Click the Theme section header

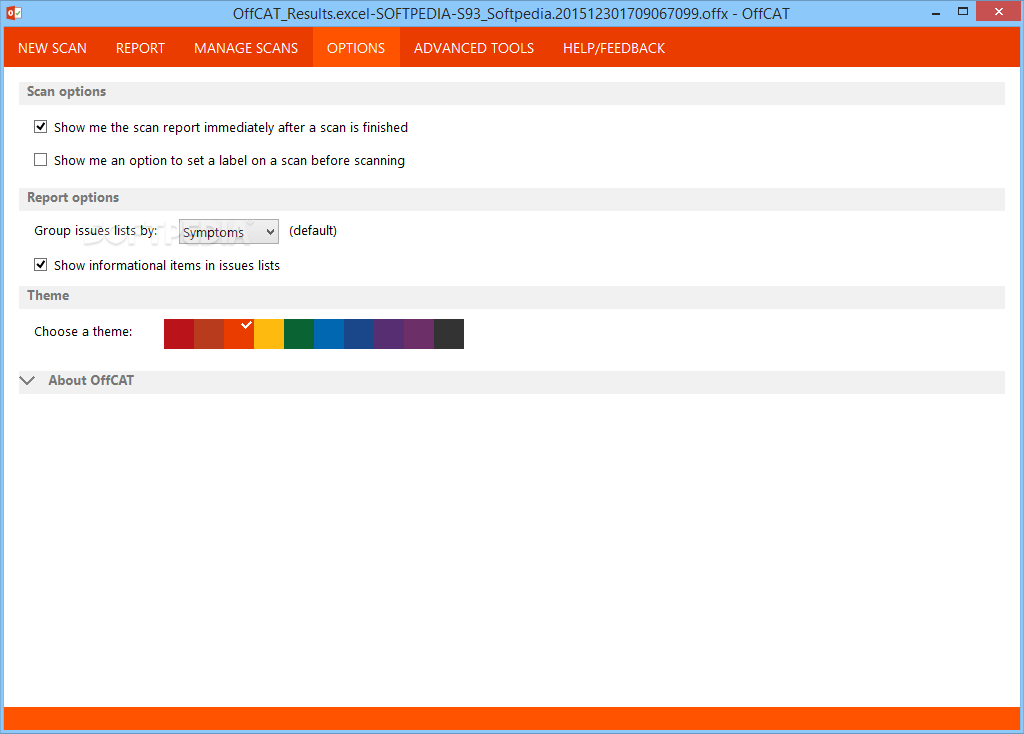(512, 296)
